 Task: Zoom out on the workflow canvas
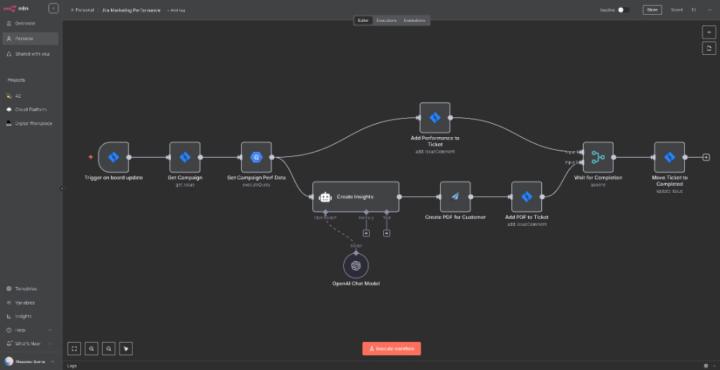coord(109,348)
